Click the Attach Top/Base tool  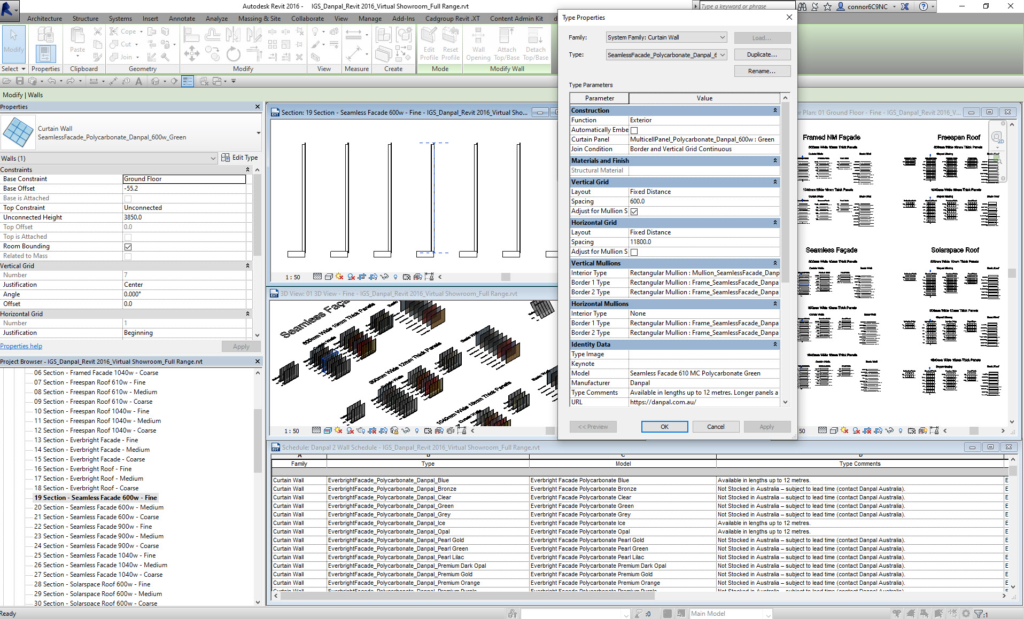[507, 43]
